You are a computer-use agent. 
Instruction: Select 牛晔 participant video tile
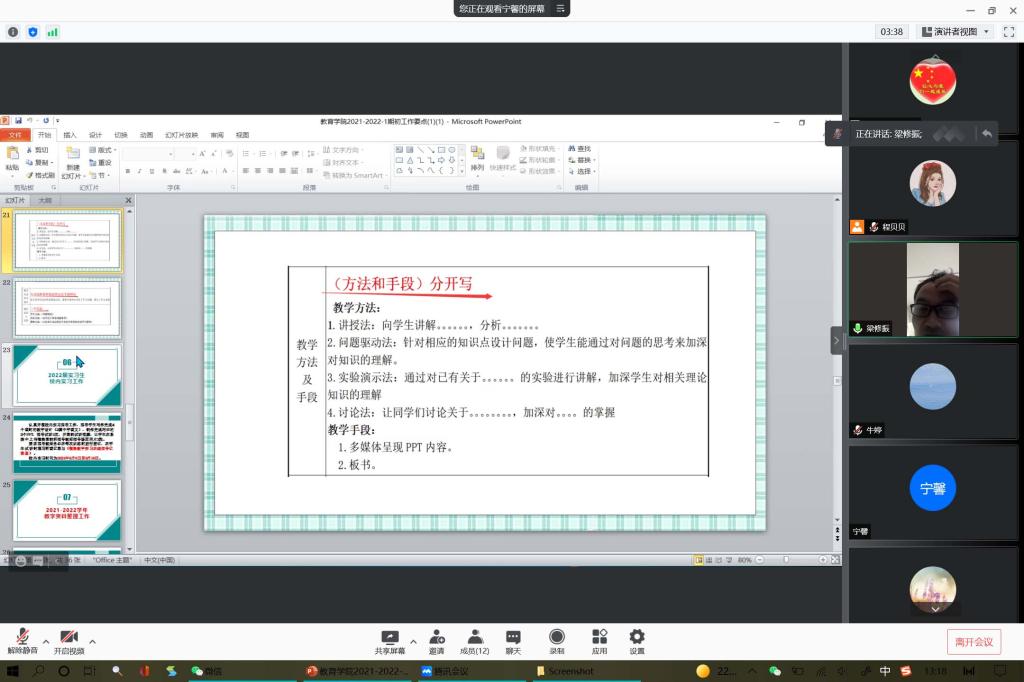932,390
